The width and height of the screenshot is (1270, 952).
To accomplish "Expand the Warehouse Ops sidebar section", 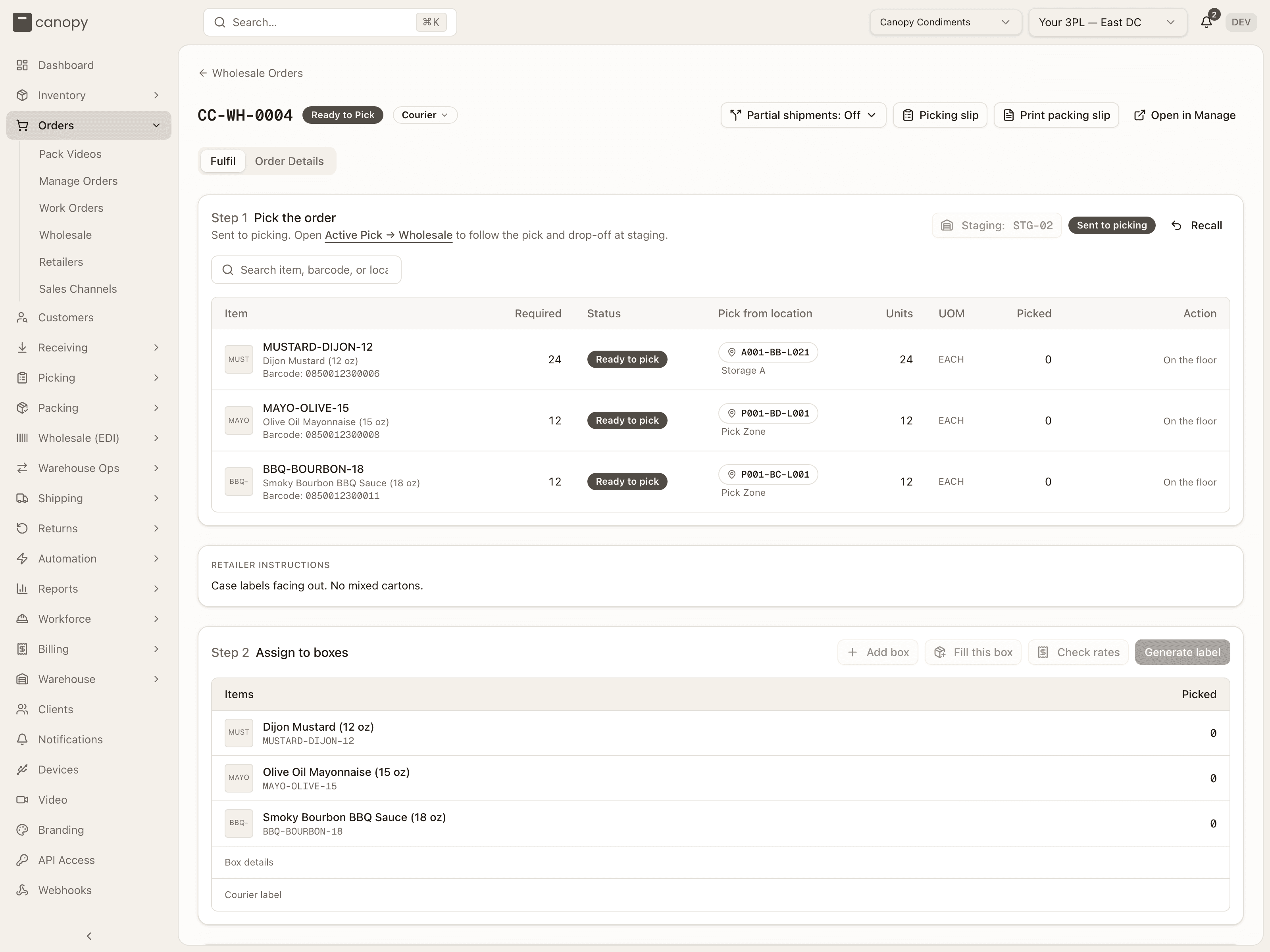I will pyautogui.click(x=89, y=468).
